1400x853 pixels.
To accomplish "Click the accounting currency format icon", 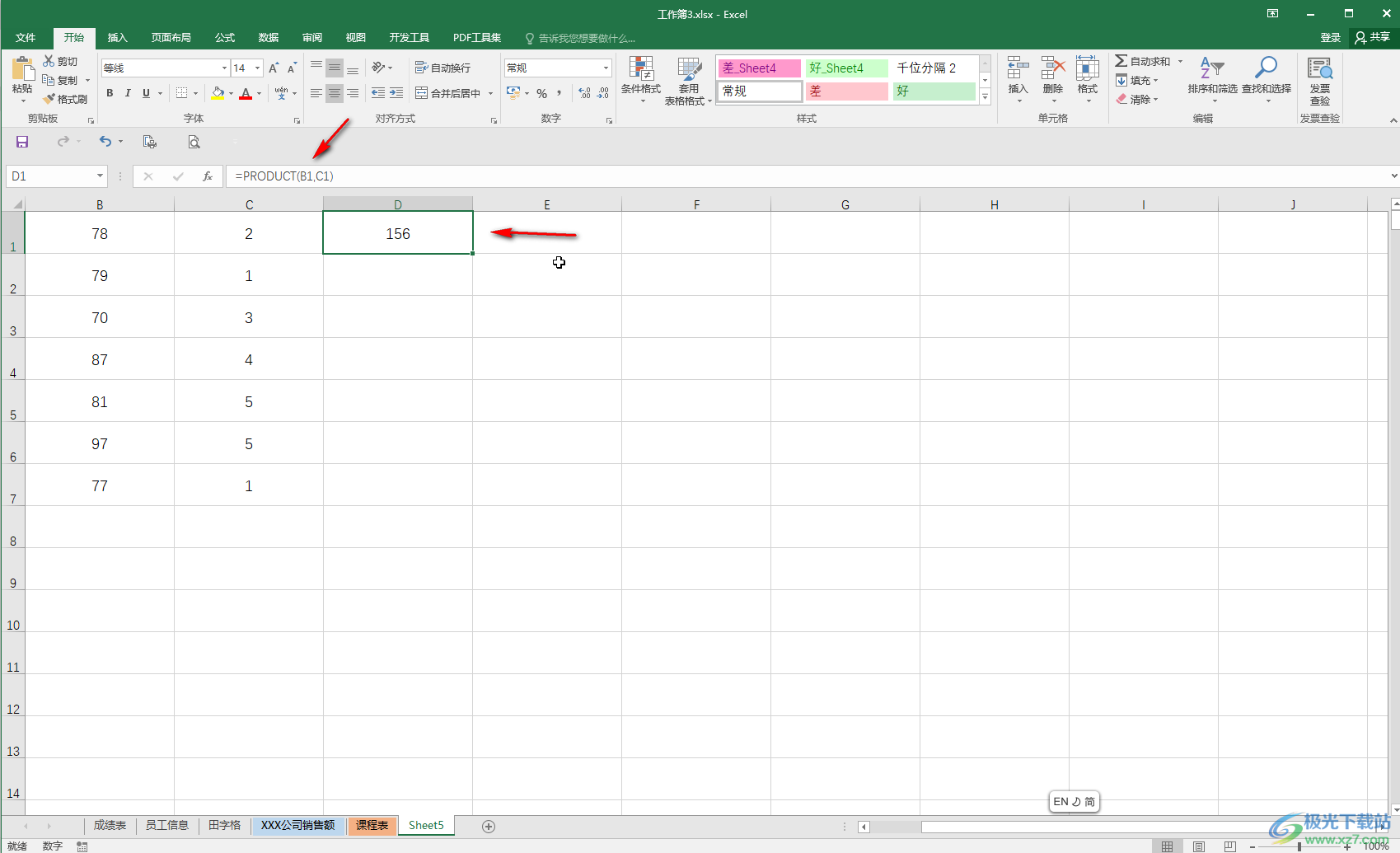I will tap(513, 93).
